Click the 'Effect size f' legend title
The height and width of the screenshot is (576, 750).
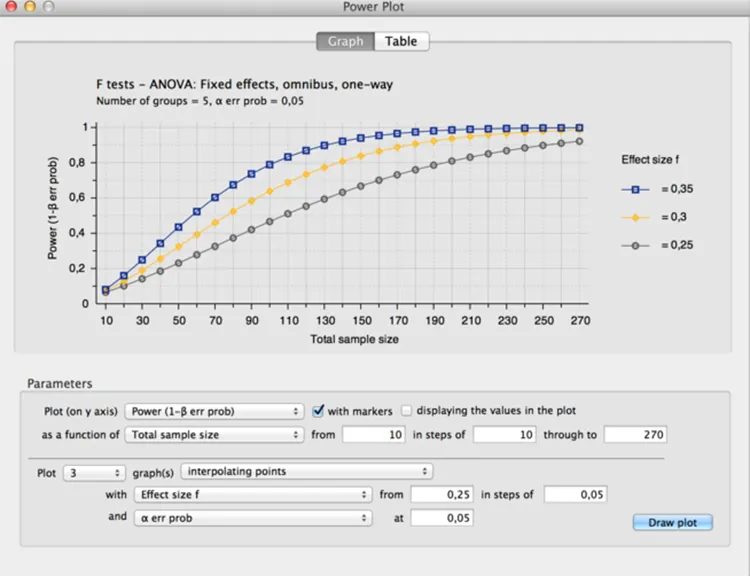pyautogui.click(x=650, y=160)
